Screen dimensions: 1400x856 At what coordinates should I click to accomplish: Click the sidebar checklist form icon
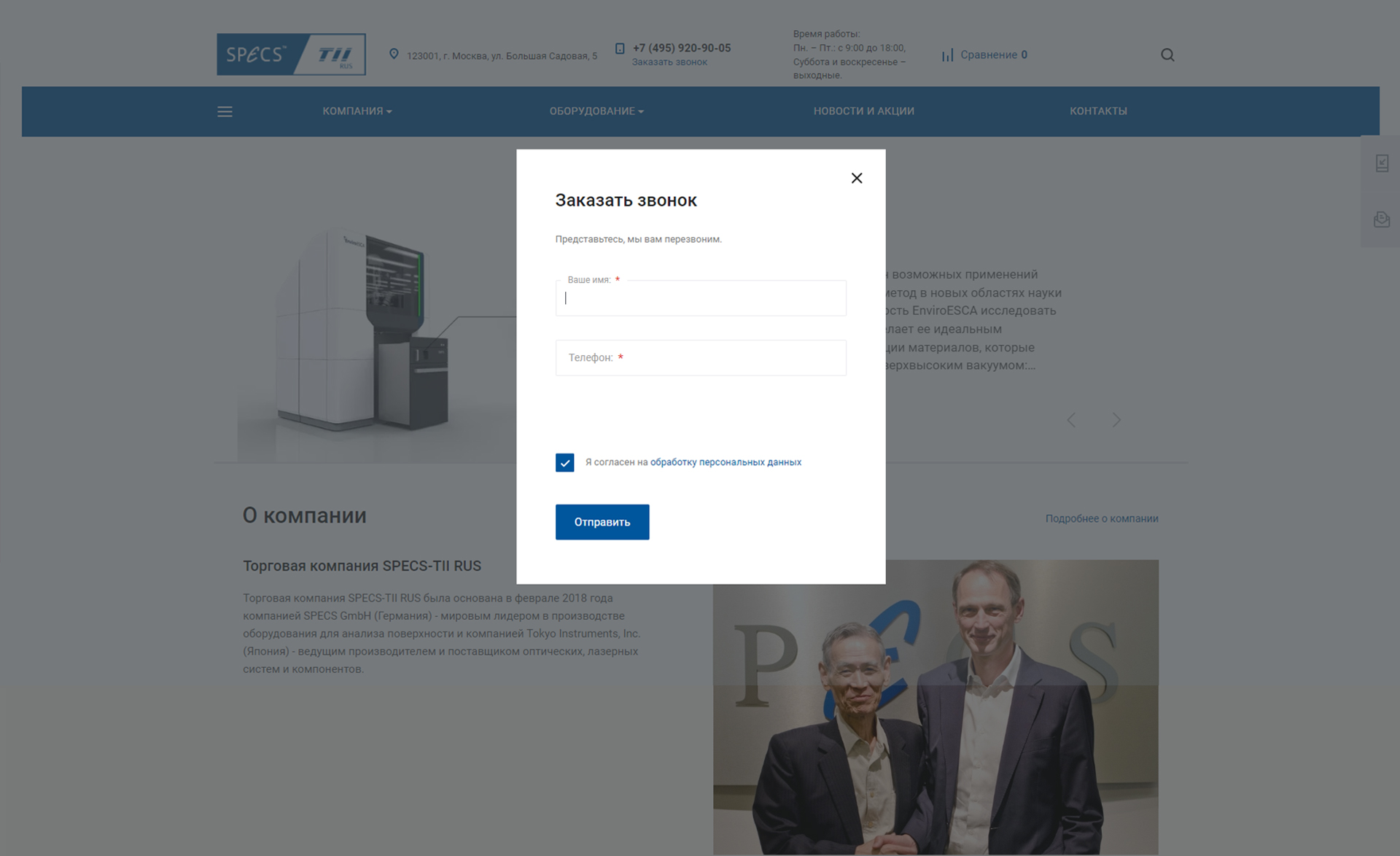click(x=1382, y=163)
